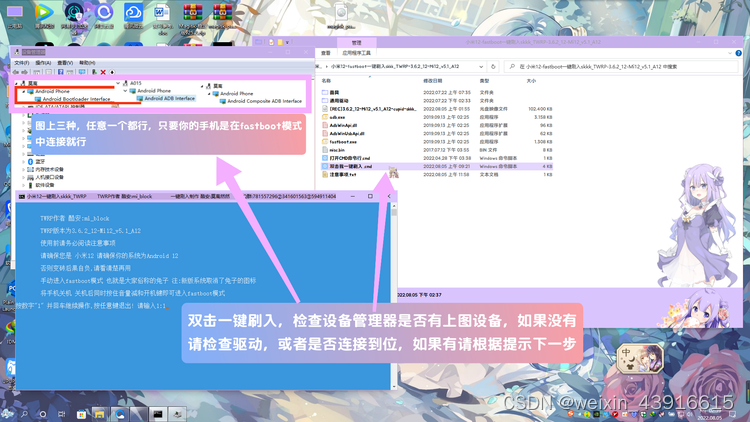Open the 此电脑 desktop icon
The image size is (750, 422).
coord(15,17)
